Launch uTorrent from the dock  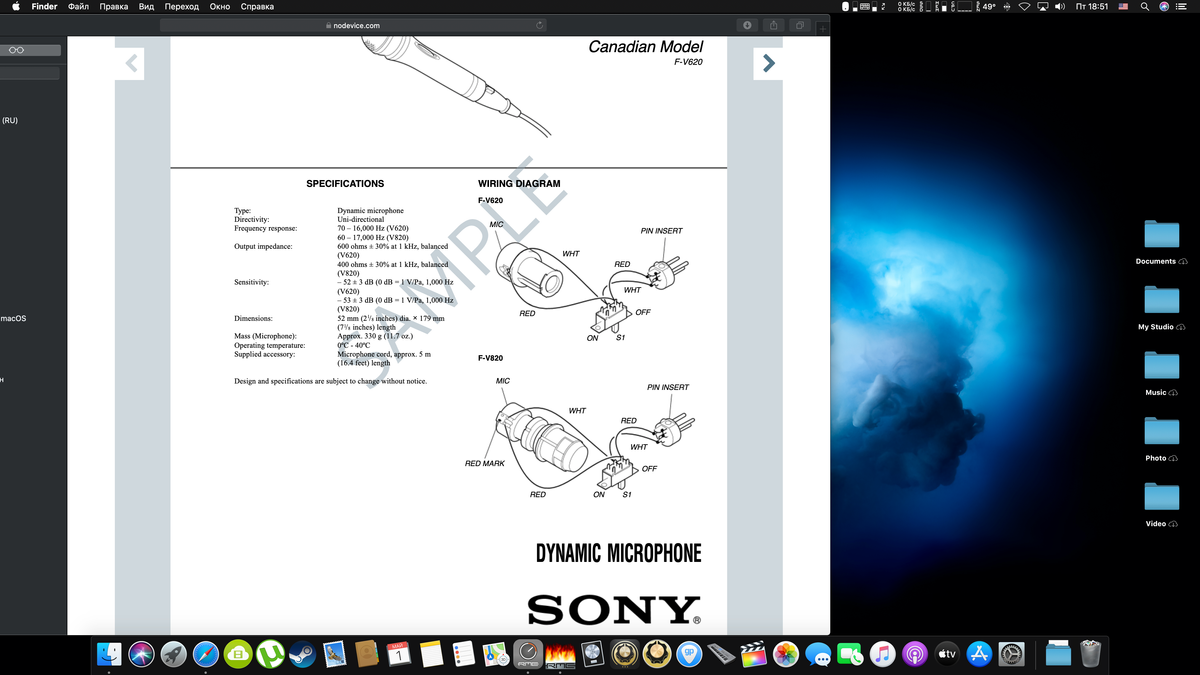270,654
